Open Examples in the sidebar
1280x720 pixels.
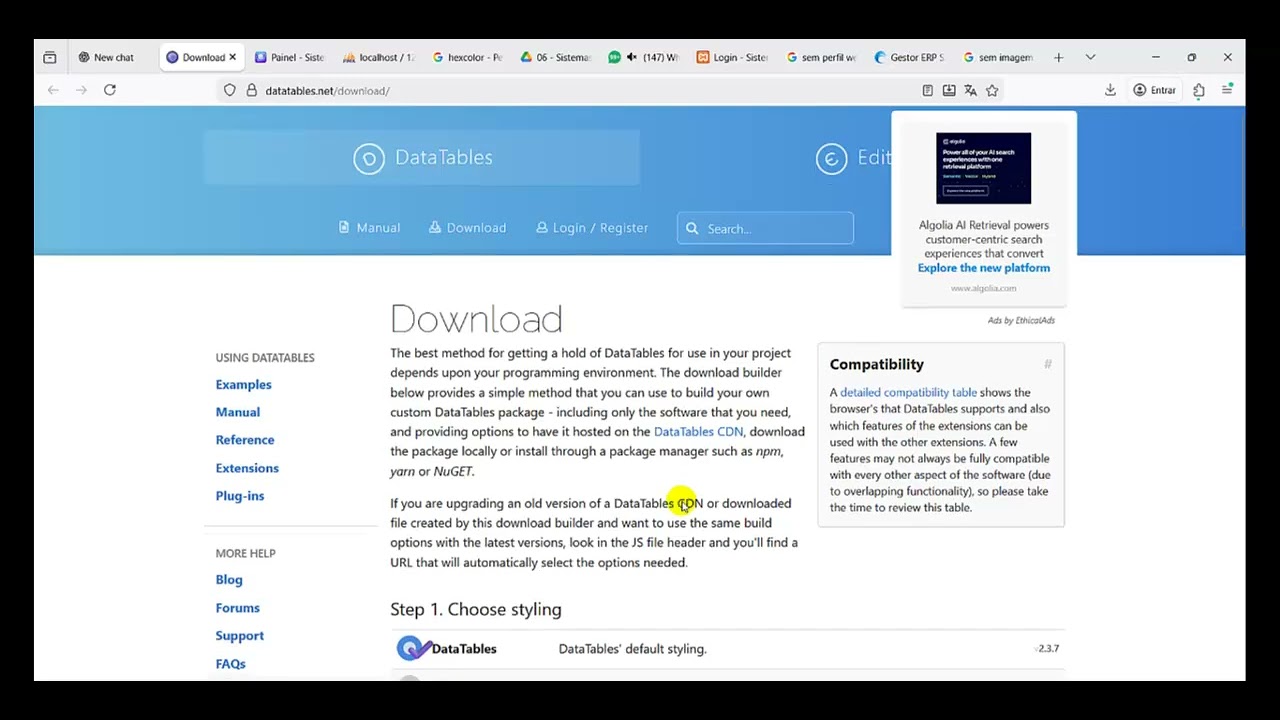tap(243, 384)
